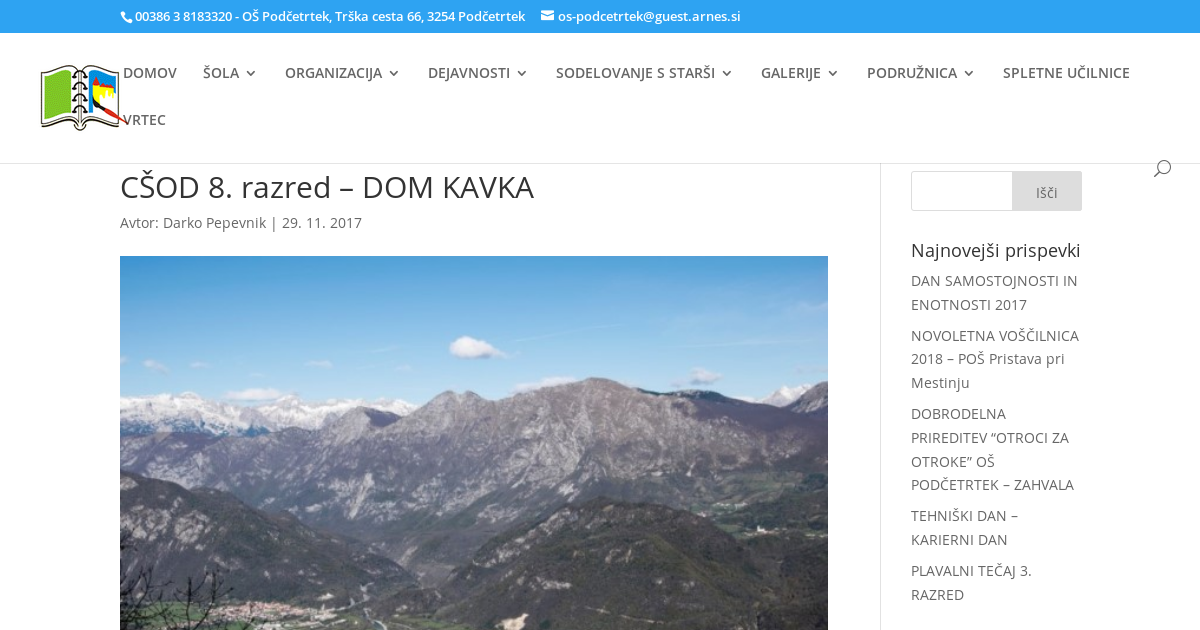Image resolution: width=1200 pixels, height=630 pixels.
Task: Go to DOMOV menu item
Action: point(150,73)
